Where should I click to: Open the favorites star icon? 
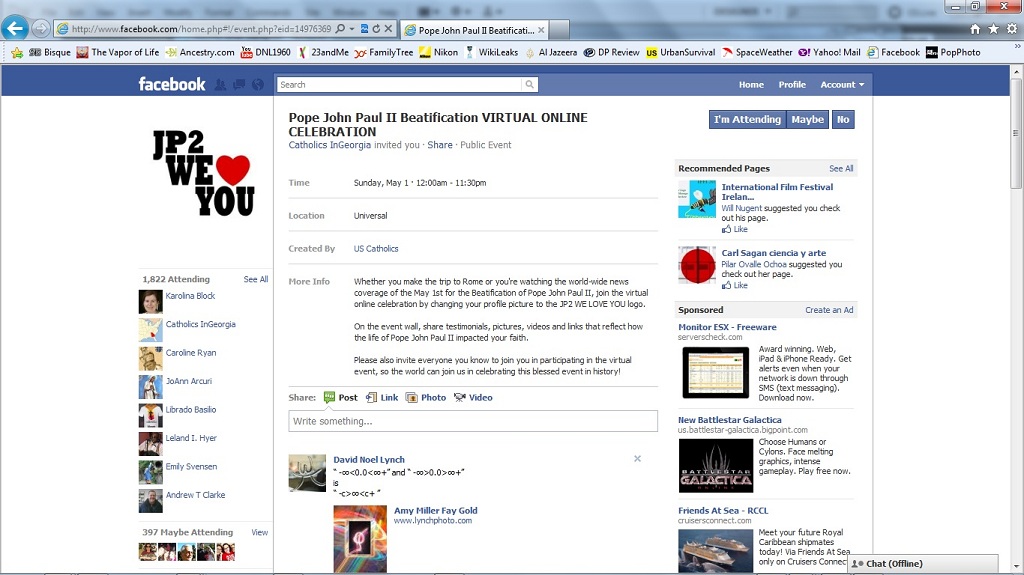coord(993,29)
